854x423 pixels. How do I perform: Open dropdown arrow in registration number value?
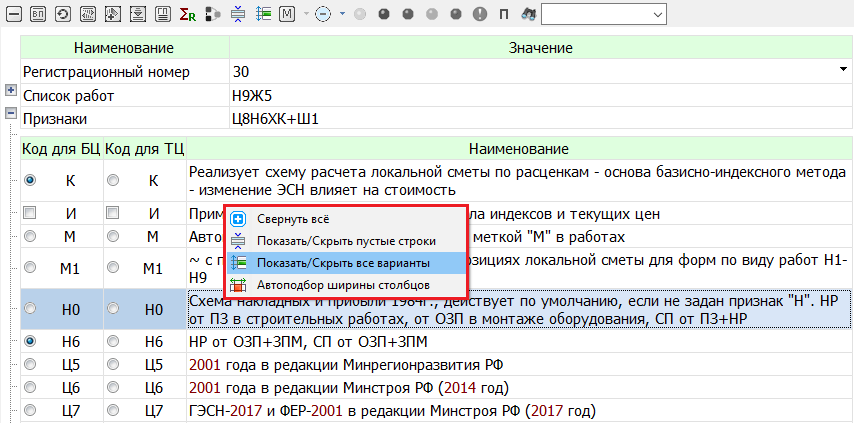tap(846, 69)
